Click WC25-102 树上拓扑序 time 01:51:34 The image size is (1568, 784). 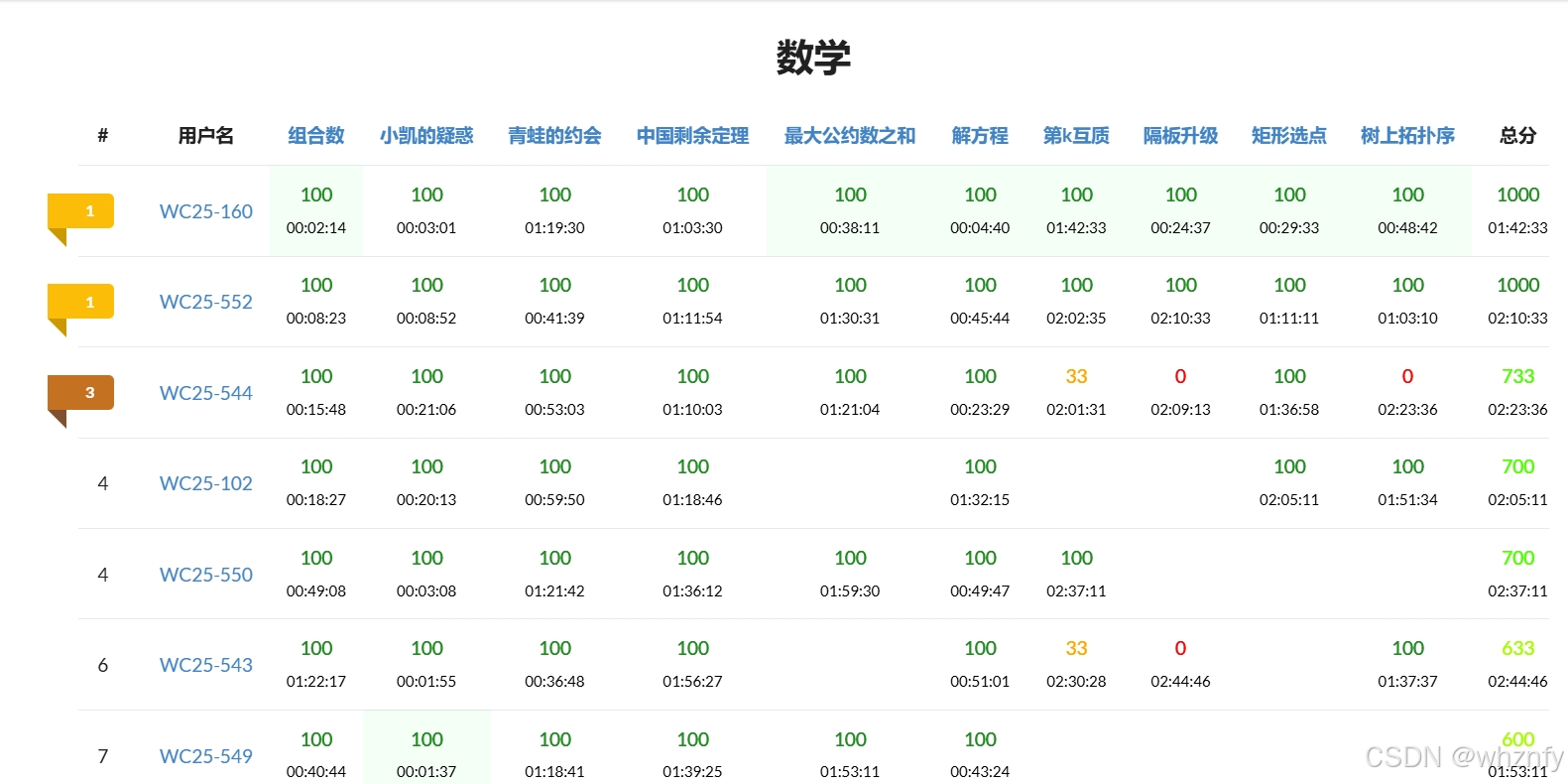[x=1407, y=499]
